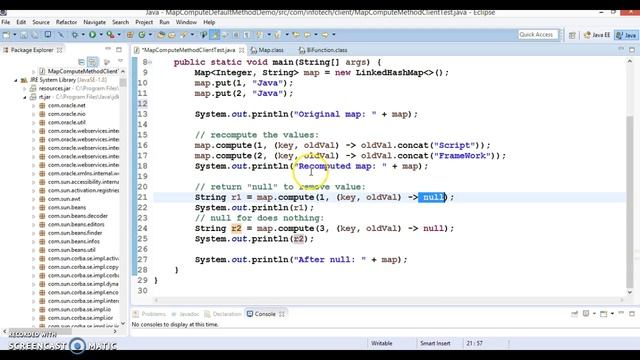Open the Navigate menu

tap(94, 22)
